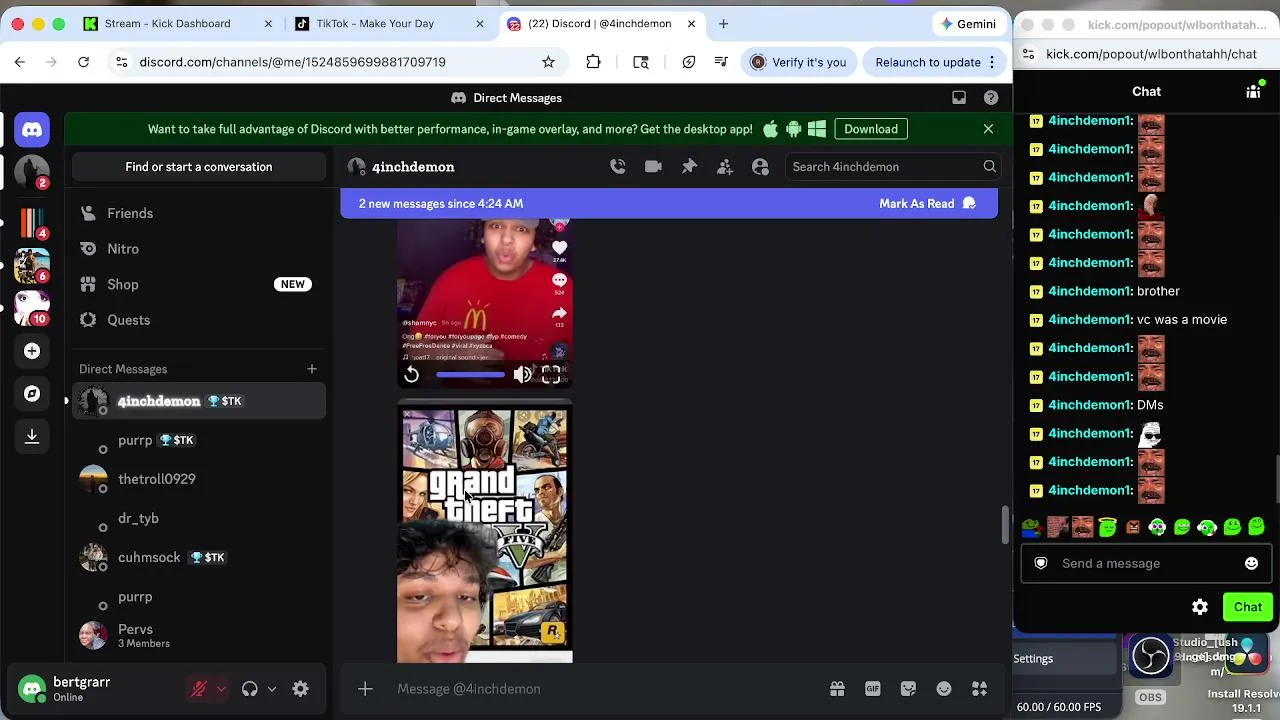Image resolution: width=1280 pixels, height=720 pixels.
Task: Click the Android app icon in banner
Action: [x=794, y=129]
